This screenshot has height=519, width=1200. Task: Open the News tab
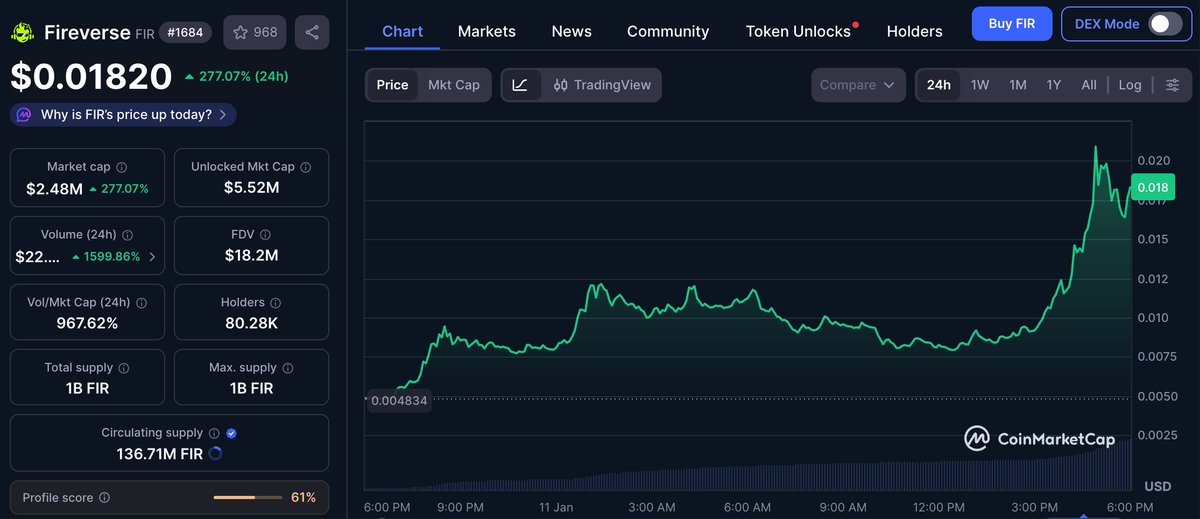(x=572, y=31)
